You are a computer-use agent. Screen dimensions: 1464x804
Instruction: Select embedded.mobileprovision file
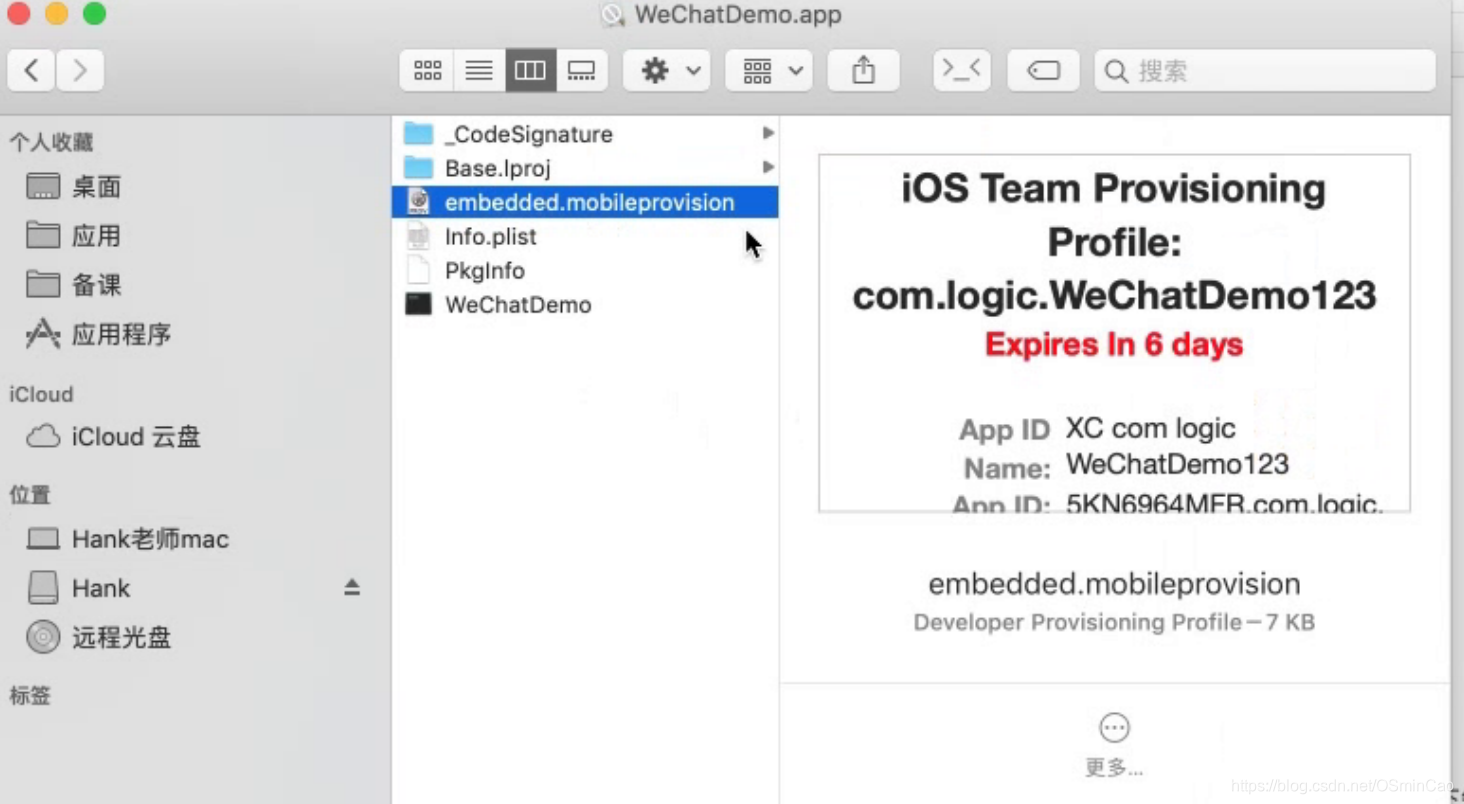click(586, 202)
